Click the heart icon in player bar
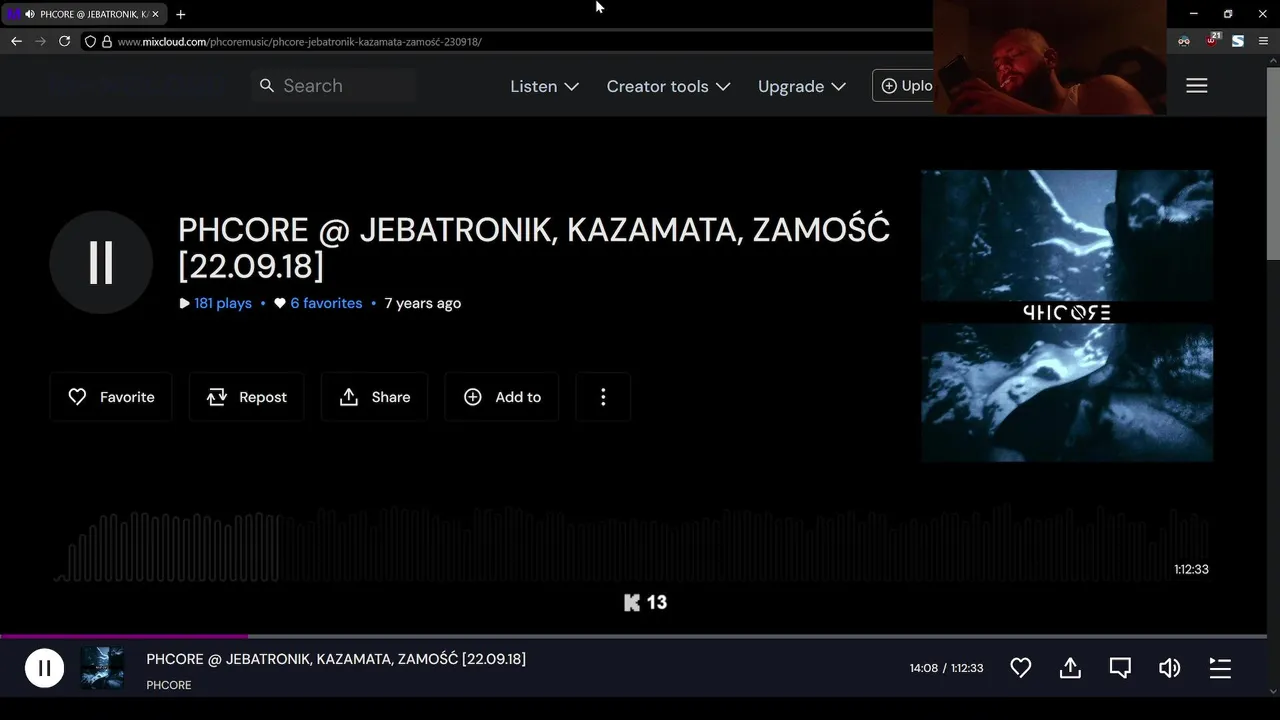 [x=1020, y=668]
